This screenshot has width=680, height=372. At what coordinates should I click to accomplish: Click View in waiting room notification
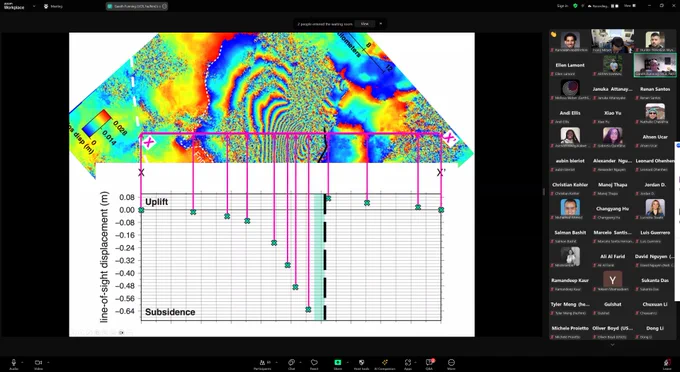click(x=364, y=24)
